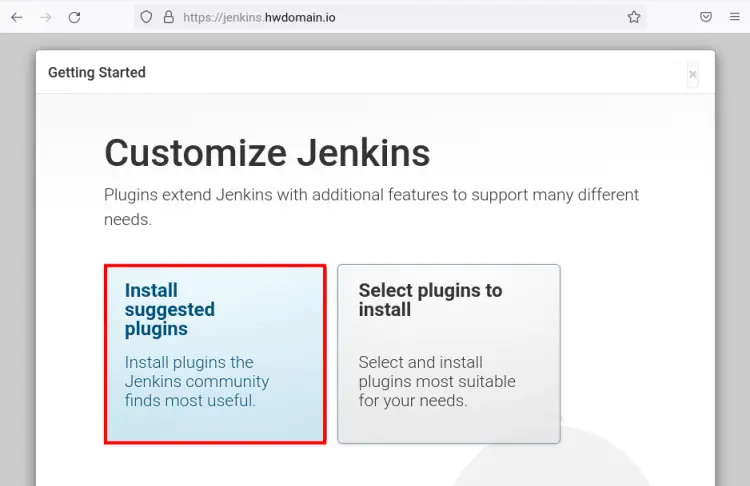Click the browser back arrow
750x486 pixels.
coord(17,17)
